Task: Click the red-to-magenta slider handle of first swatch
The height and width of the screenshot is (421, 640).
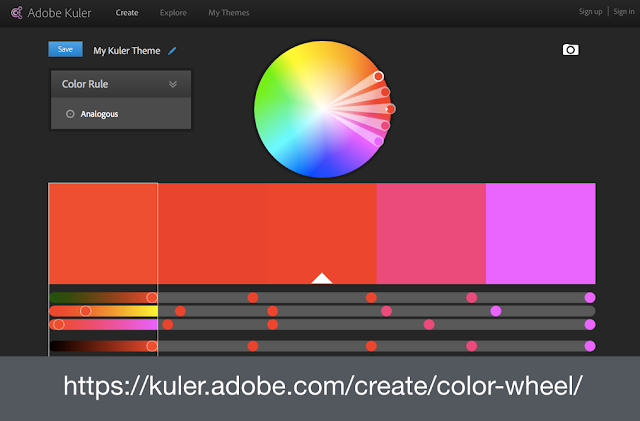Action: pyautogui.click(x=59, y=325)
